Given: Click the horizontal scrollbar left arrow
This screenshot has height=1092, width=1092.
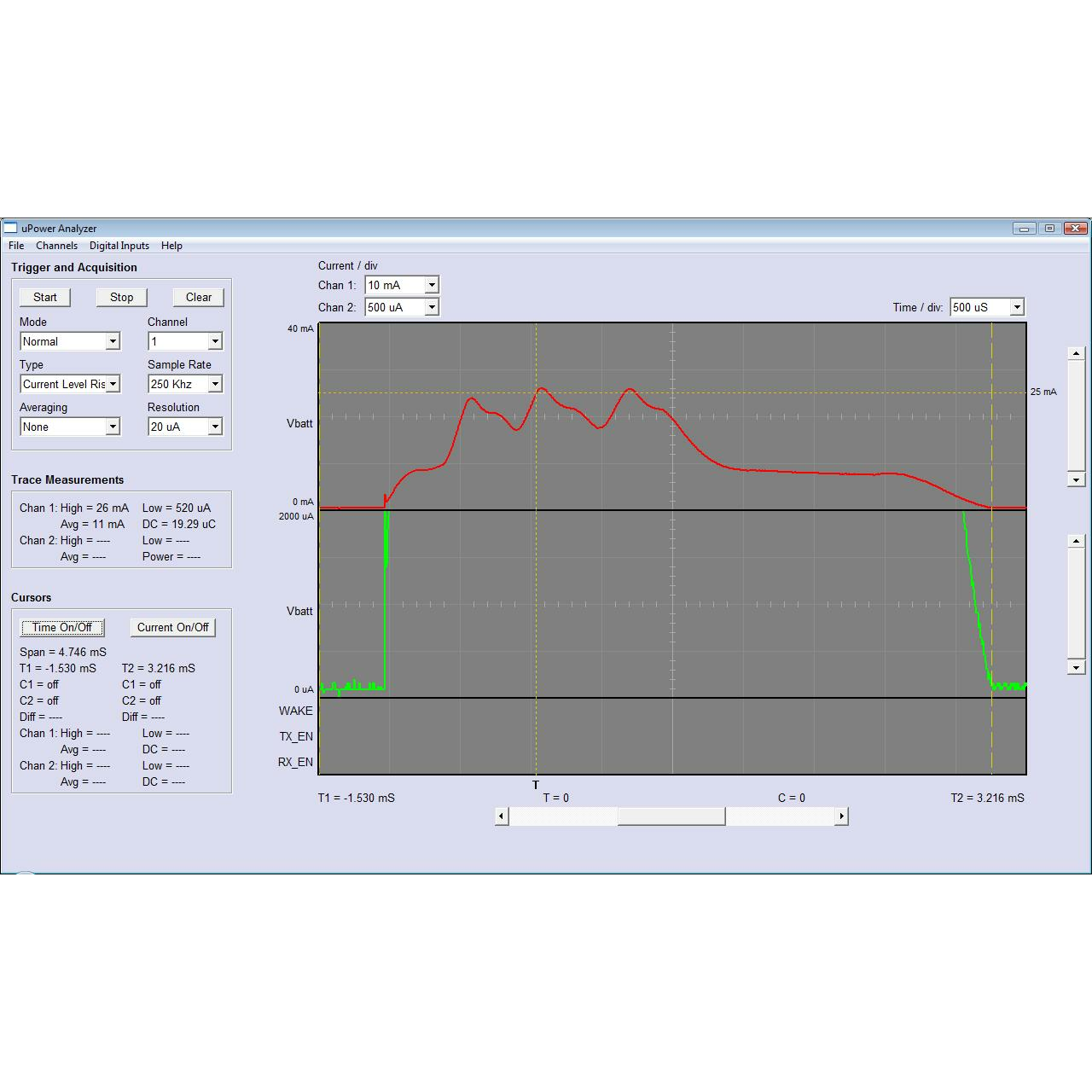Looking at the screenshot, I should click(502, 816).
